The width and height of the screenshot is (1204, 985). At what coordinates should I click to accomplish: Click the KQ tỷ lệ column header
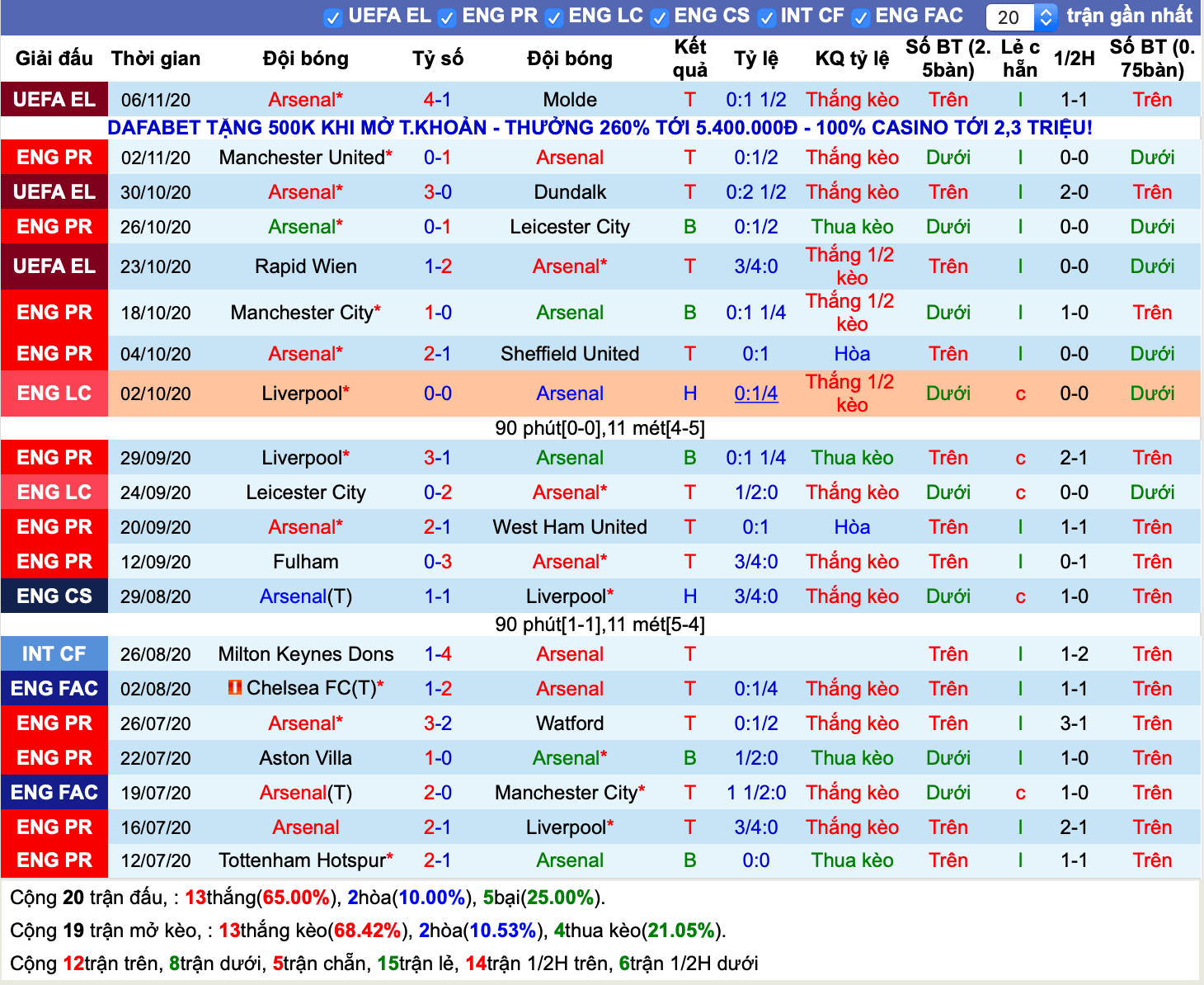point(852,59)
